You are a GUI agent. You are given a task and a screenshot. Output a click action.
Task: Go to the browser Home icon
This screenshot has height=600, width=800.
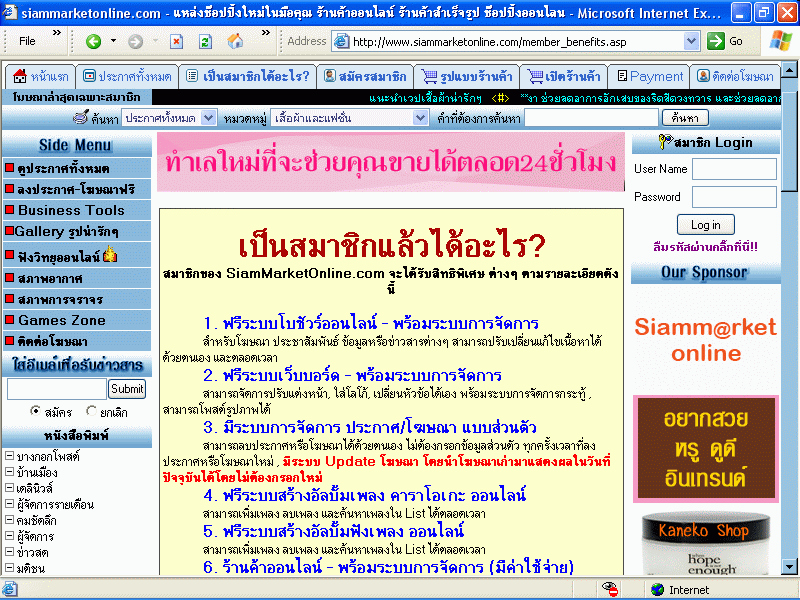[235, 41]
